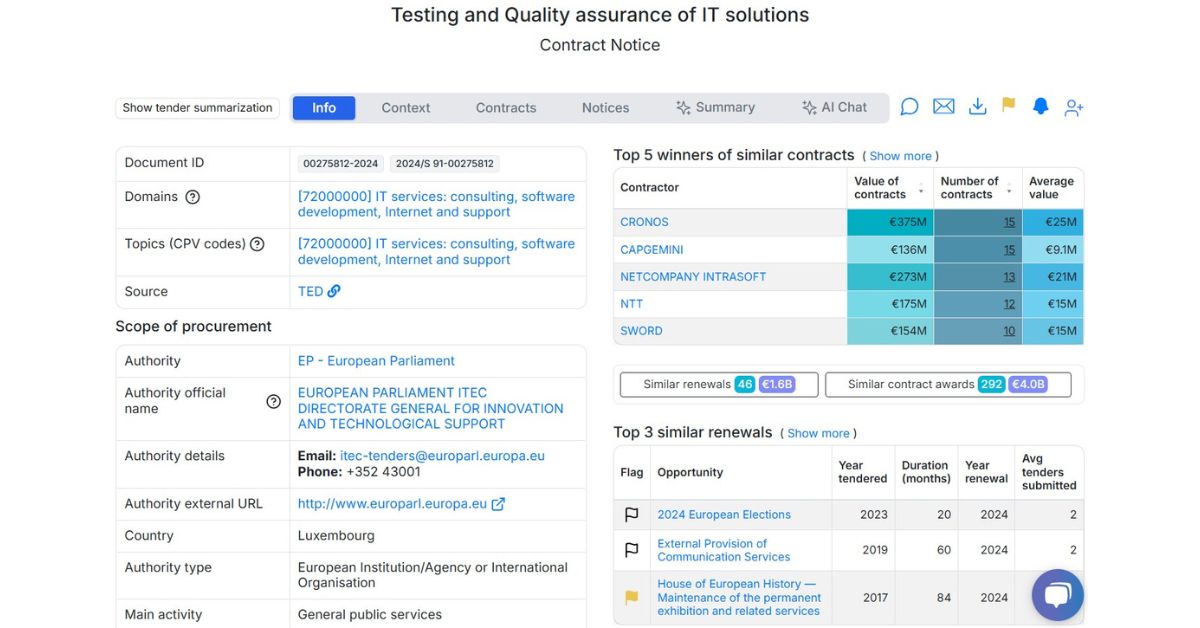The height and width of the screenshot is (628, 1200).
Task: Click help icon next to Authority official name
Action: 273,401
